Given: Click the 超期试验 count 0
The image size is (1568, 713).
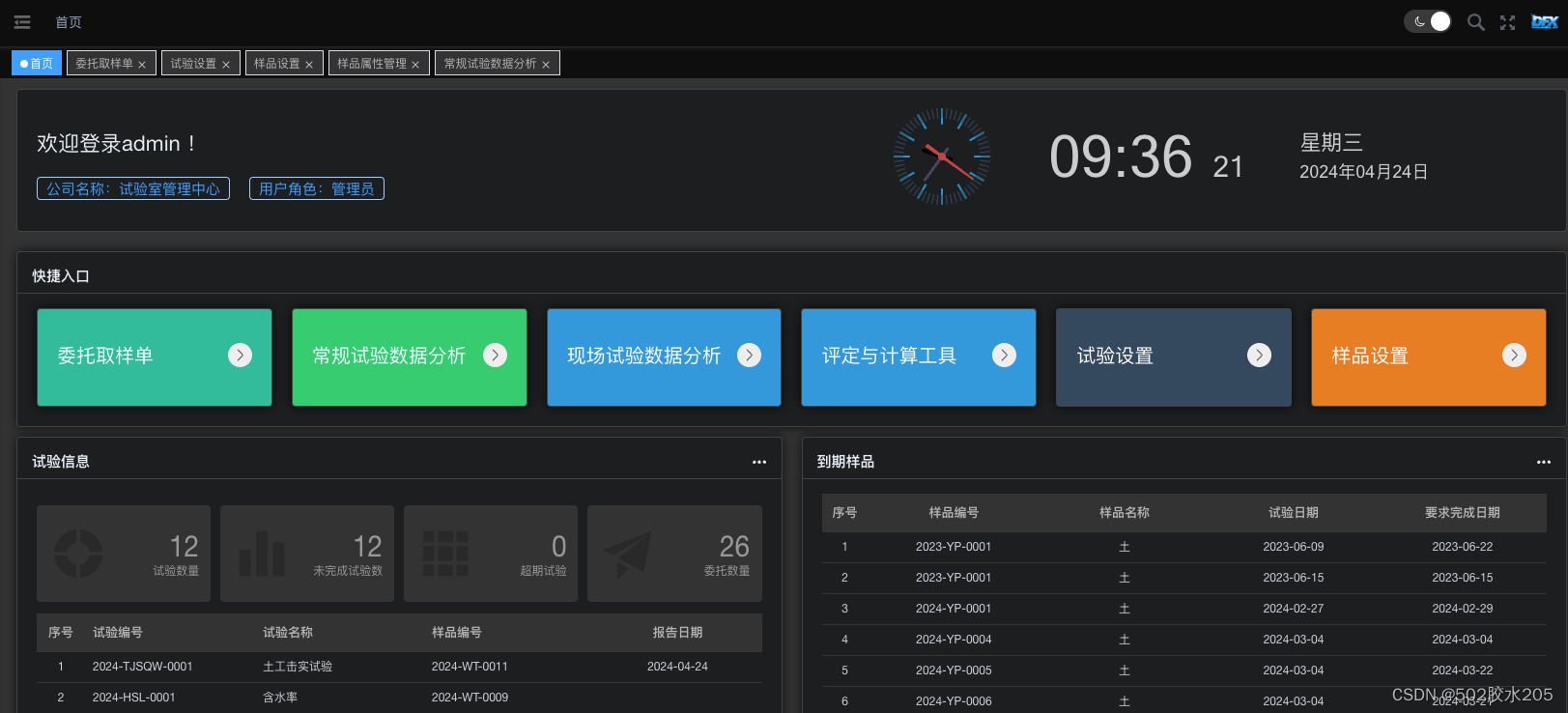Looking at the screenshot, I should point(558,547).
